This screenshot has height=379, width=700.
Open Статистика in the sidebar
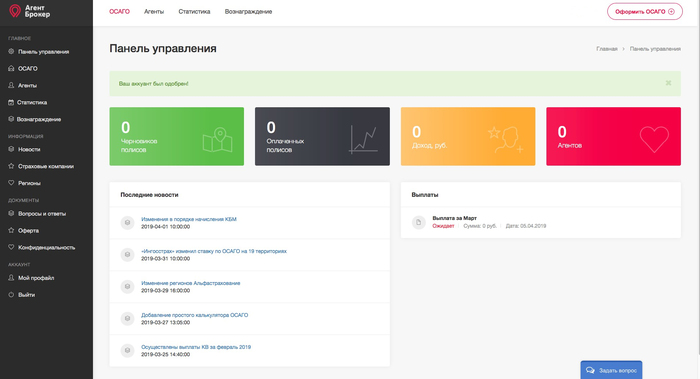[x=28, y=102]
